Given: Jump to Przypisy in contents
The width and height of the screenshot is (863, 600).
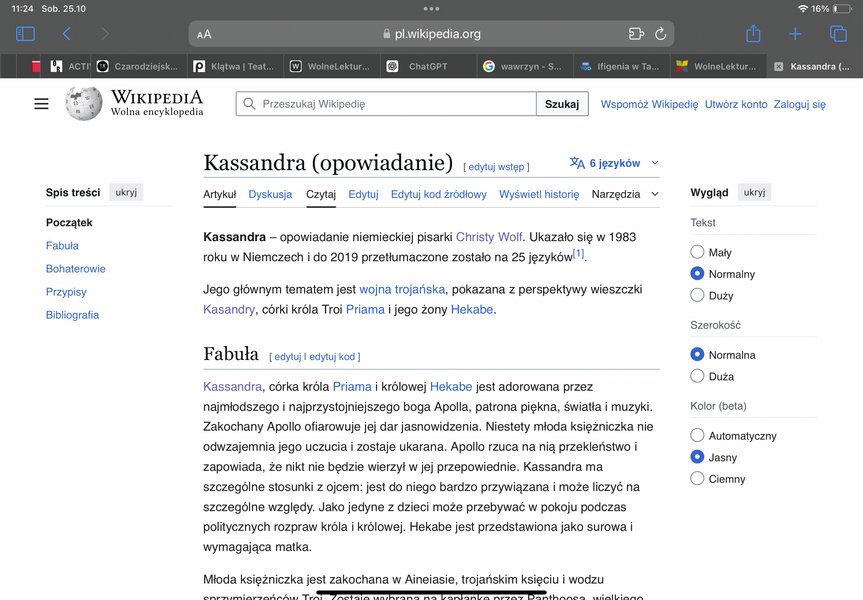Looking at the screenshot, I should [x=66, y=292].
